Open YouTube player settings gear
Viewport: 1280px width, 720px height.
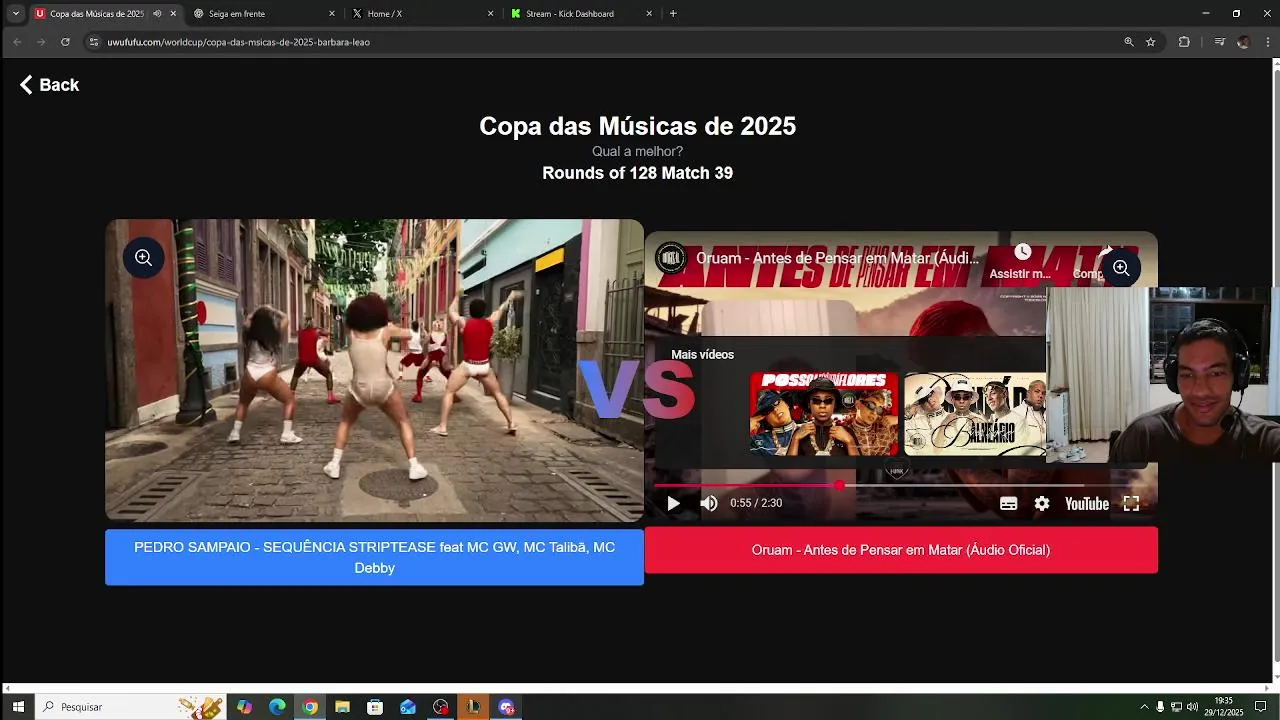tap(1042, 503)
